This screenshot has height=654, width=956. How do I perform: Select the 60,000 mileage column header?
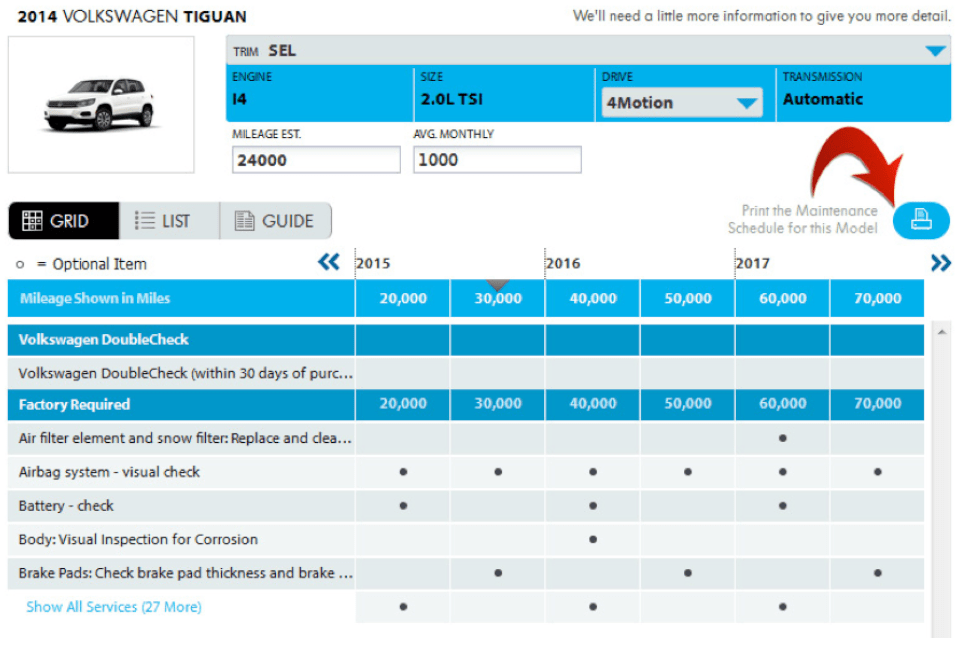[783, 298]
